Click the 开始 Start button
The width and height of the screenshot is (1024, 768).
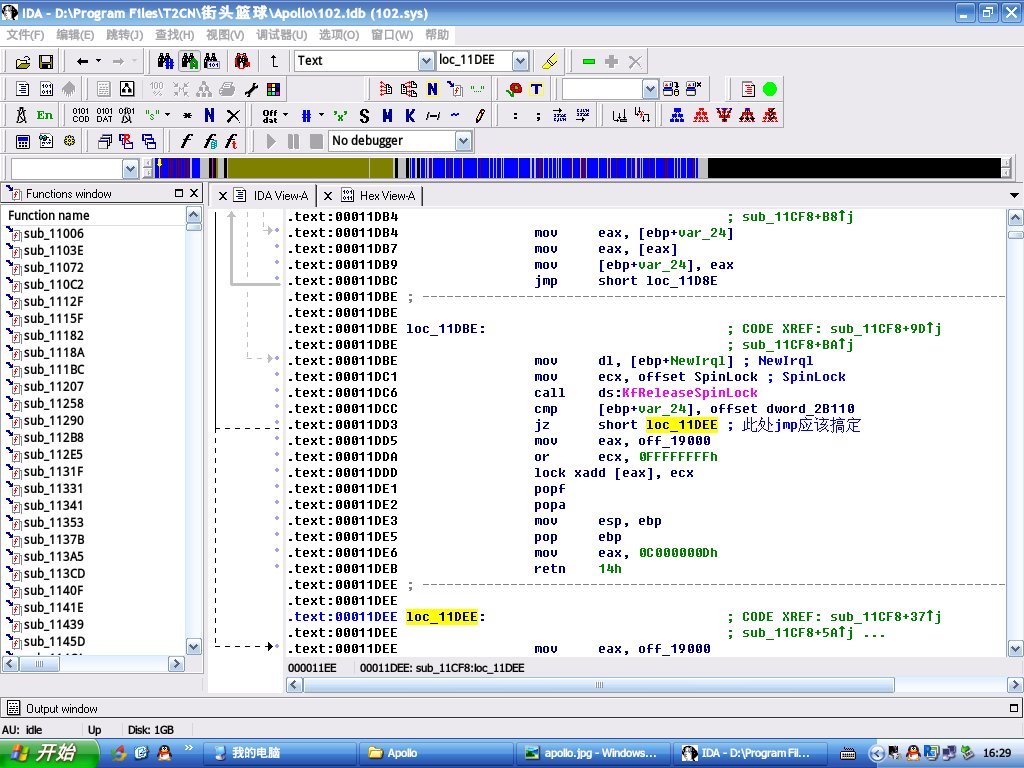coord(51,753)
